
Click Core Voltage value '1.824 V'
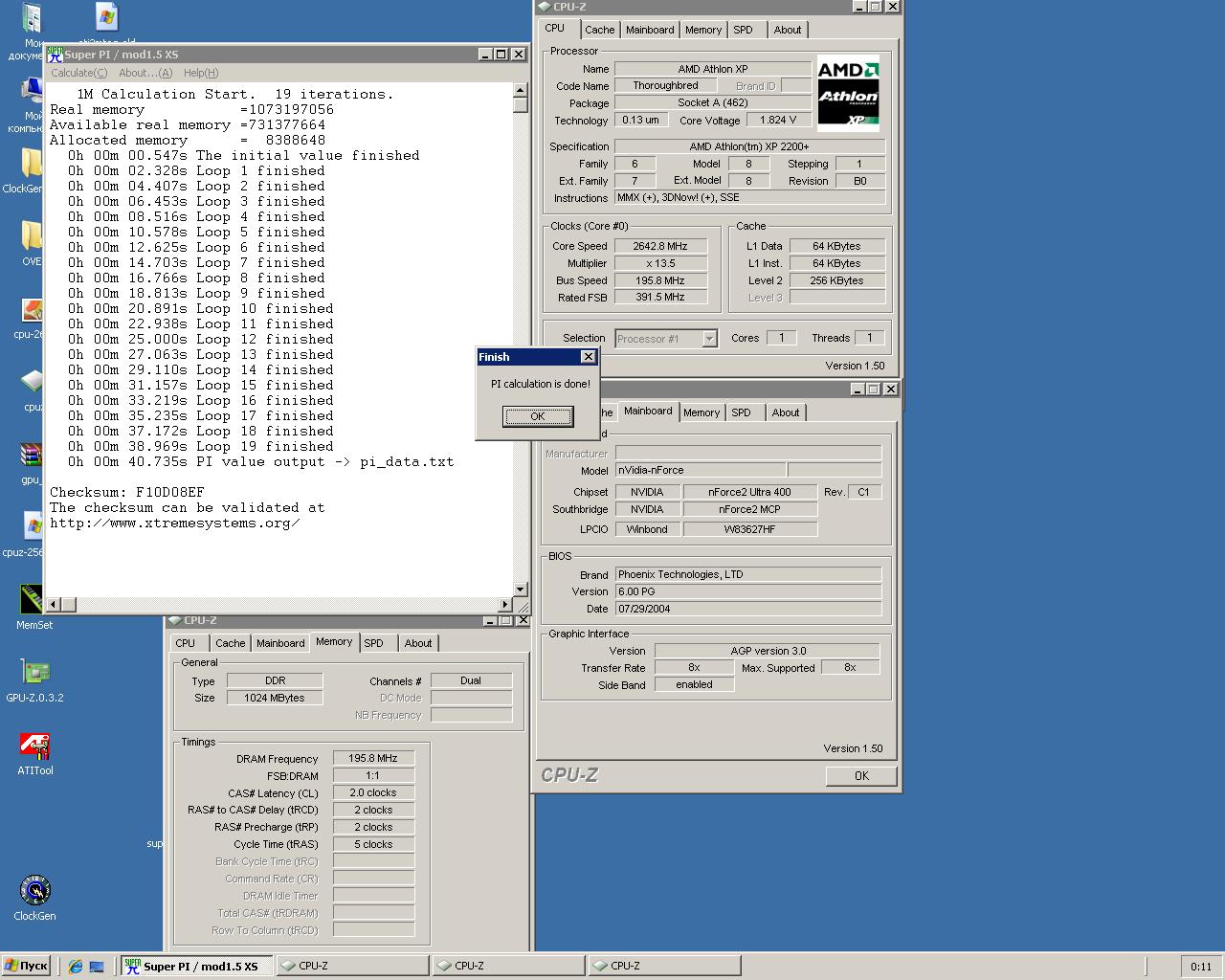tap(778, 121)
